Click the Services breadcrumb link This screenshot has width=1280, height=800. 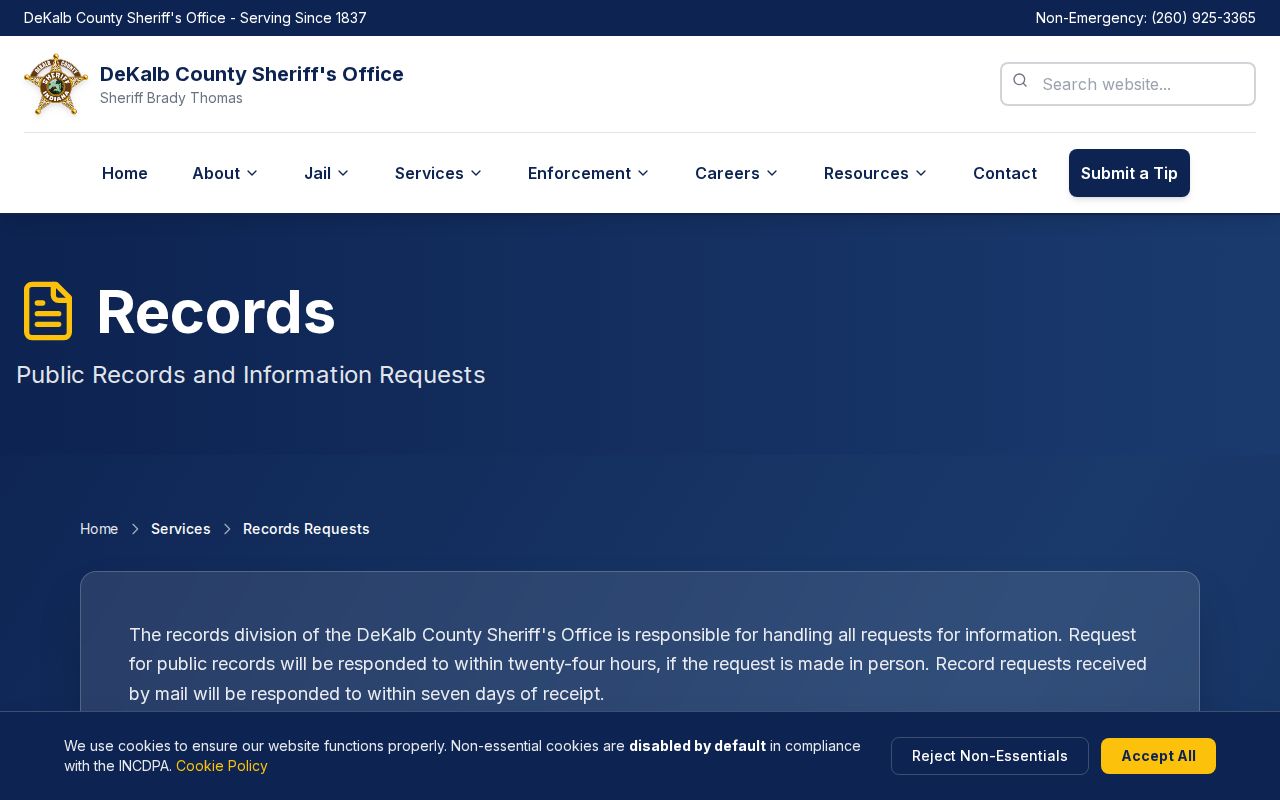181,529
